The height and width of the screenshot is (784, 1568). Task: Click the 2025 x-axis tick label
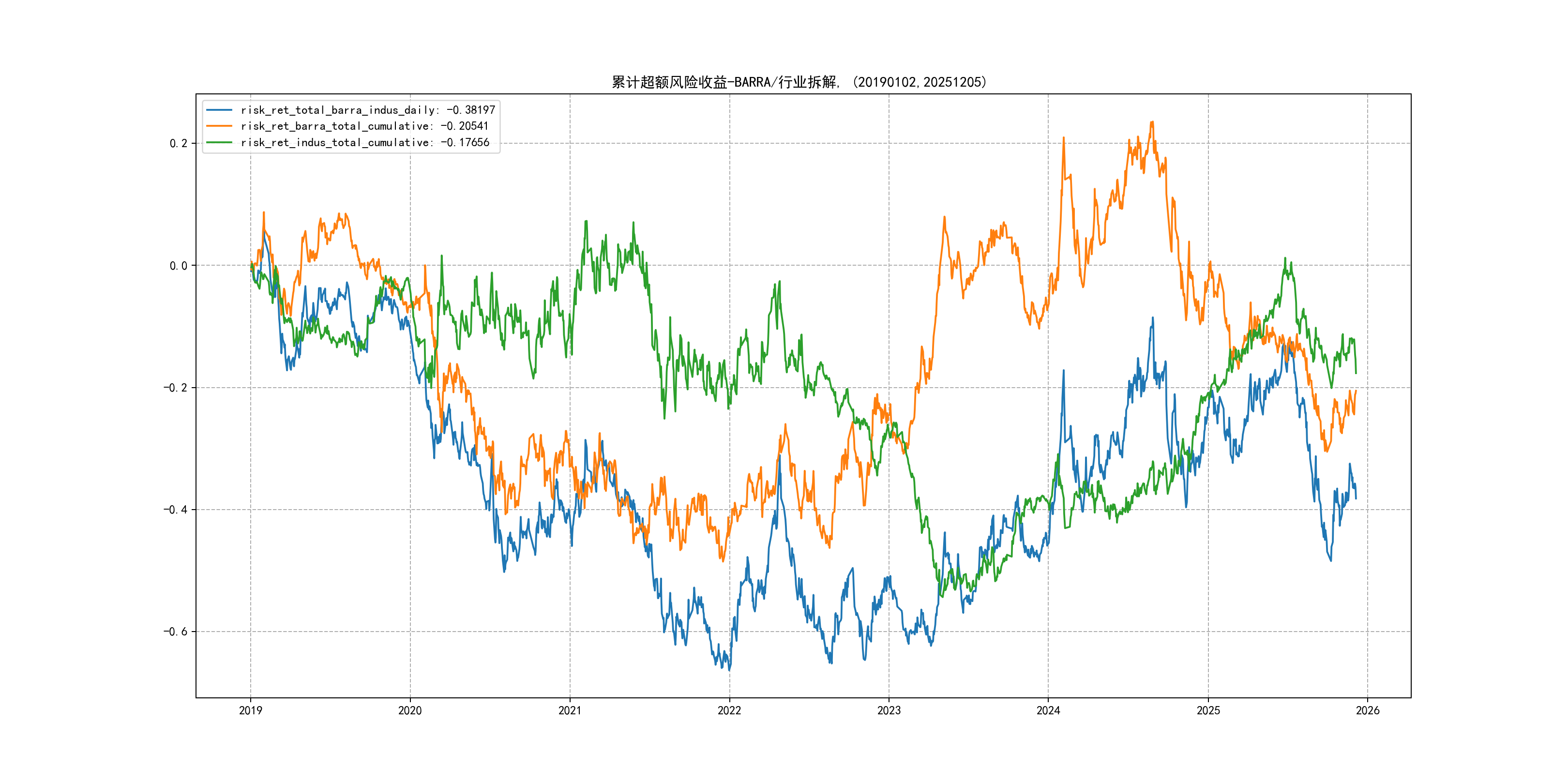click(x=1208, y=710)
